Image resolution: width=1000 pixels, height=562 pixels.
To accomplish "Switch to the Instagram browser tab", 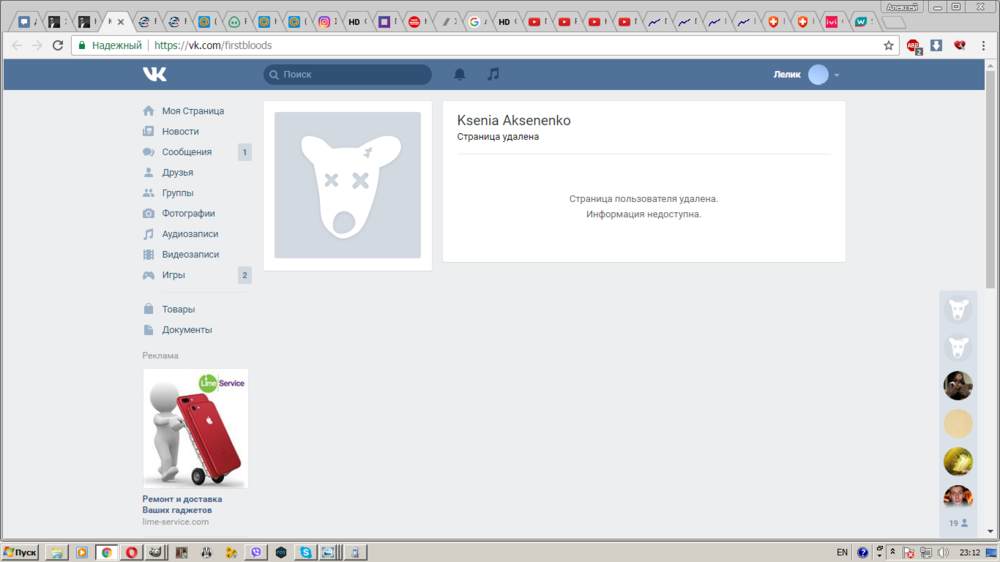I will (325, 21).
